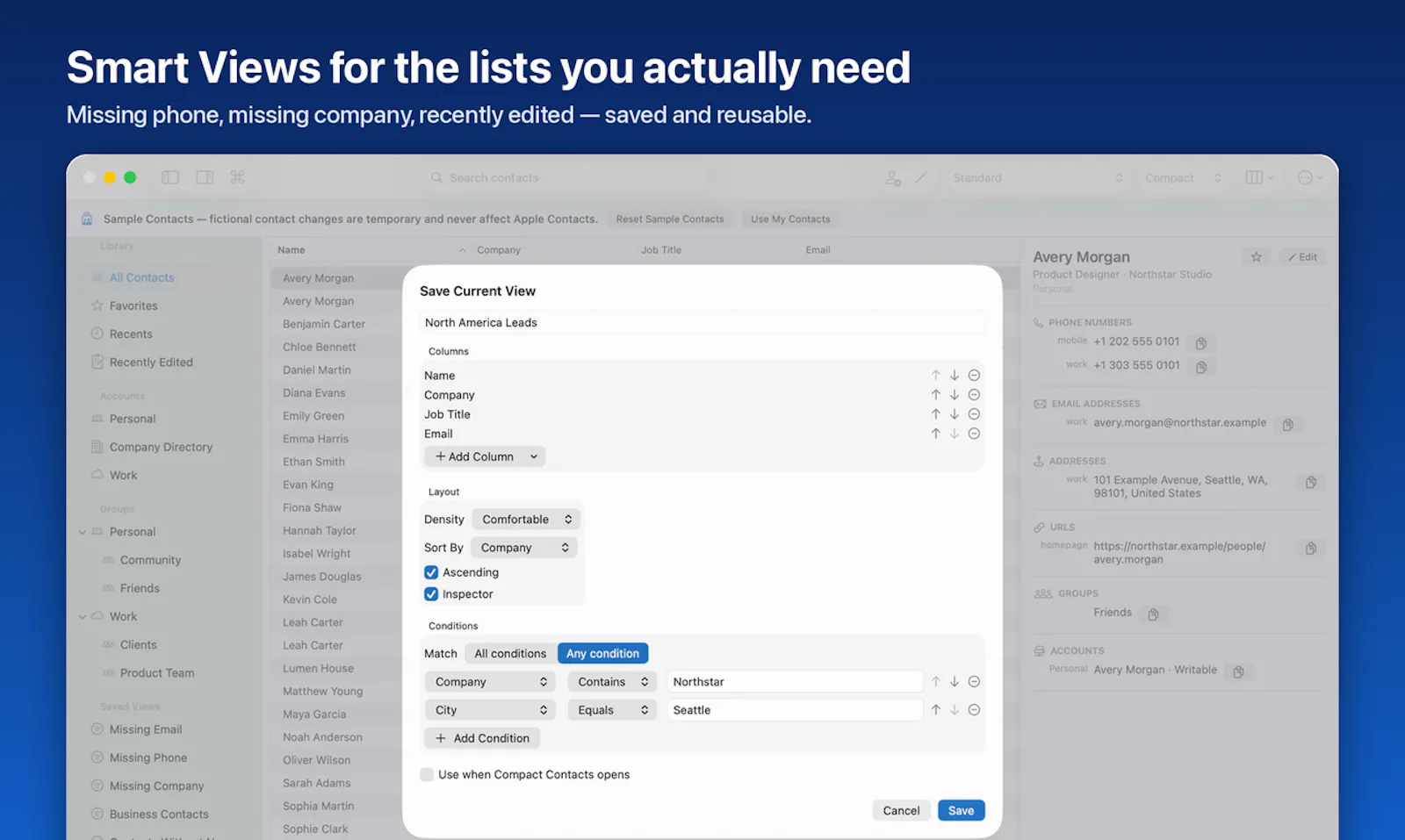This screenshot has height=840, width=1405.
Task: Copy the homepage URL
Action: [1311, 549]
